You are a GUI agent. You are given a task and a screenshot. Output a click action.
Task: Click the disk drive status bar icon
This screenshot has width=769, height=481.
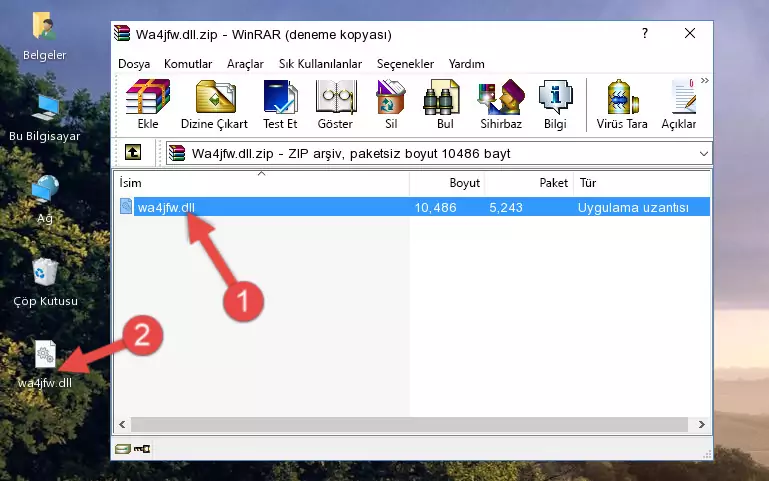pyautogui.click(x=123, y=448)
